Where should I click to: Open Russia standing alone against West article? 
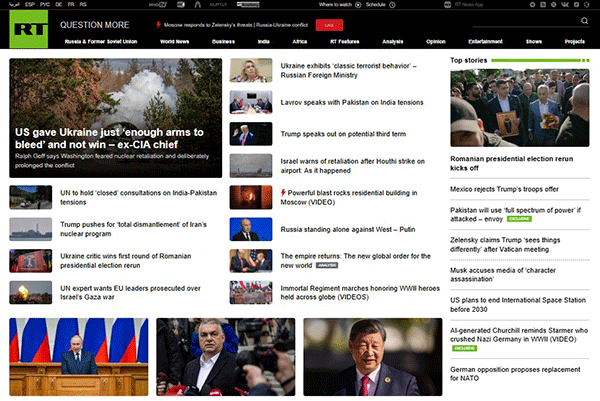point(347,229)
